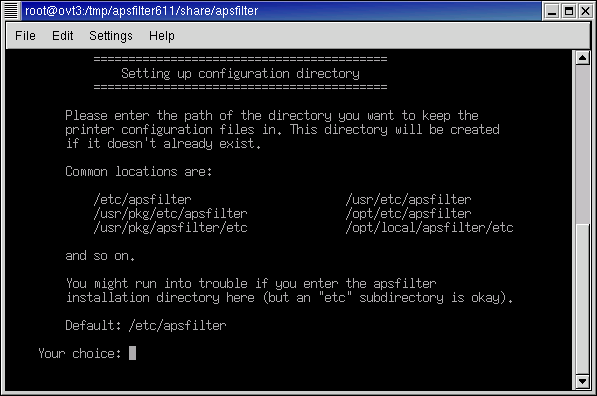Viewport: 597px width, 396px height.
Task: Click the /usr/etc/apsfilter path text
Action: pyautogui.click(x=408, y=200)
